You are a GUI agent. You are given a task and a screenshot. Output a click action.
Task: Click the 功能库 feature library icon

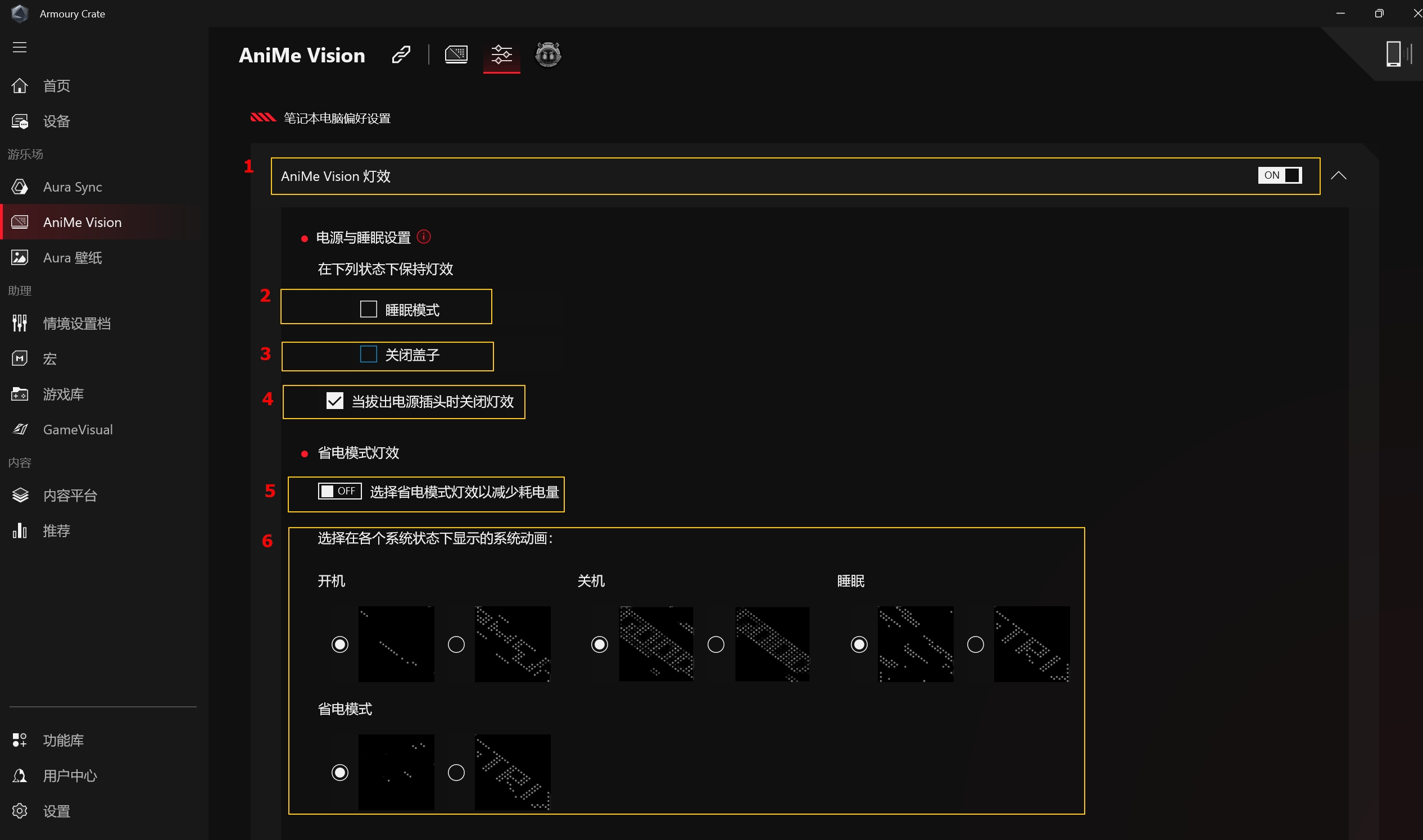[20, 740]
